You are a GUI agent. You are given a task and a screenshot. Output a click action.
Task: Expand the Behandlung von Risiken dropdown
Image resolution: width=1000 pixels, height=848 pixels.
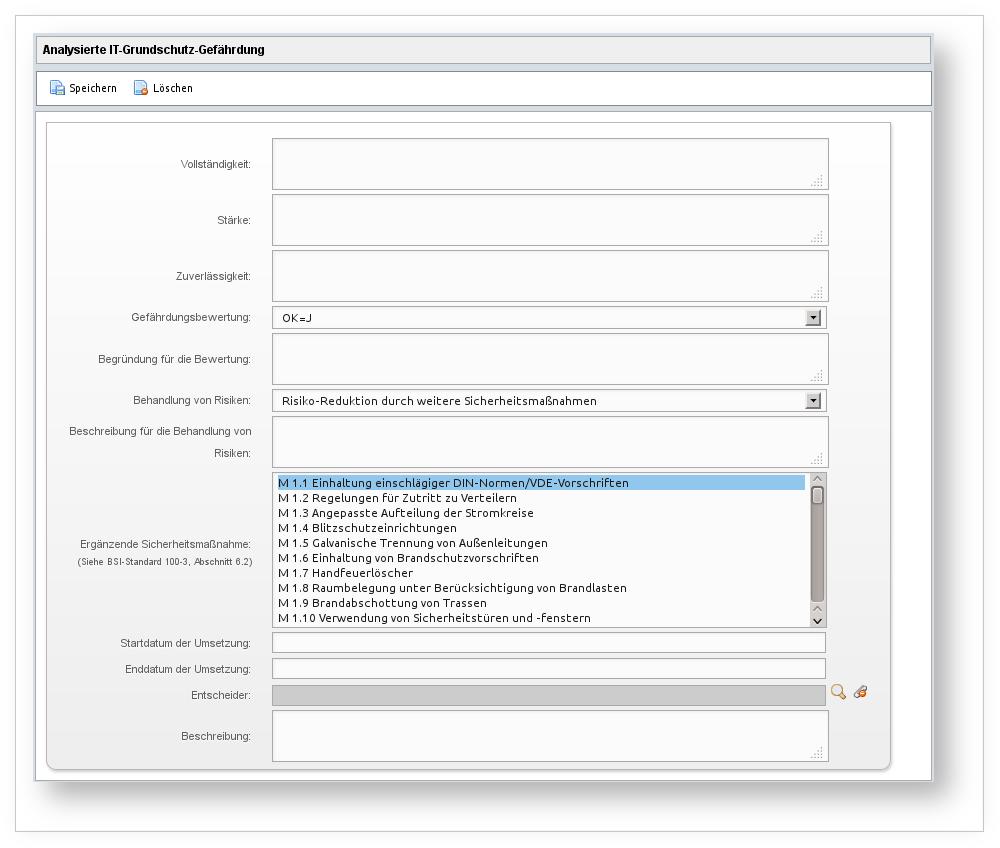[813, 401]
